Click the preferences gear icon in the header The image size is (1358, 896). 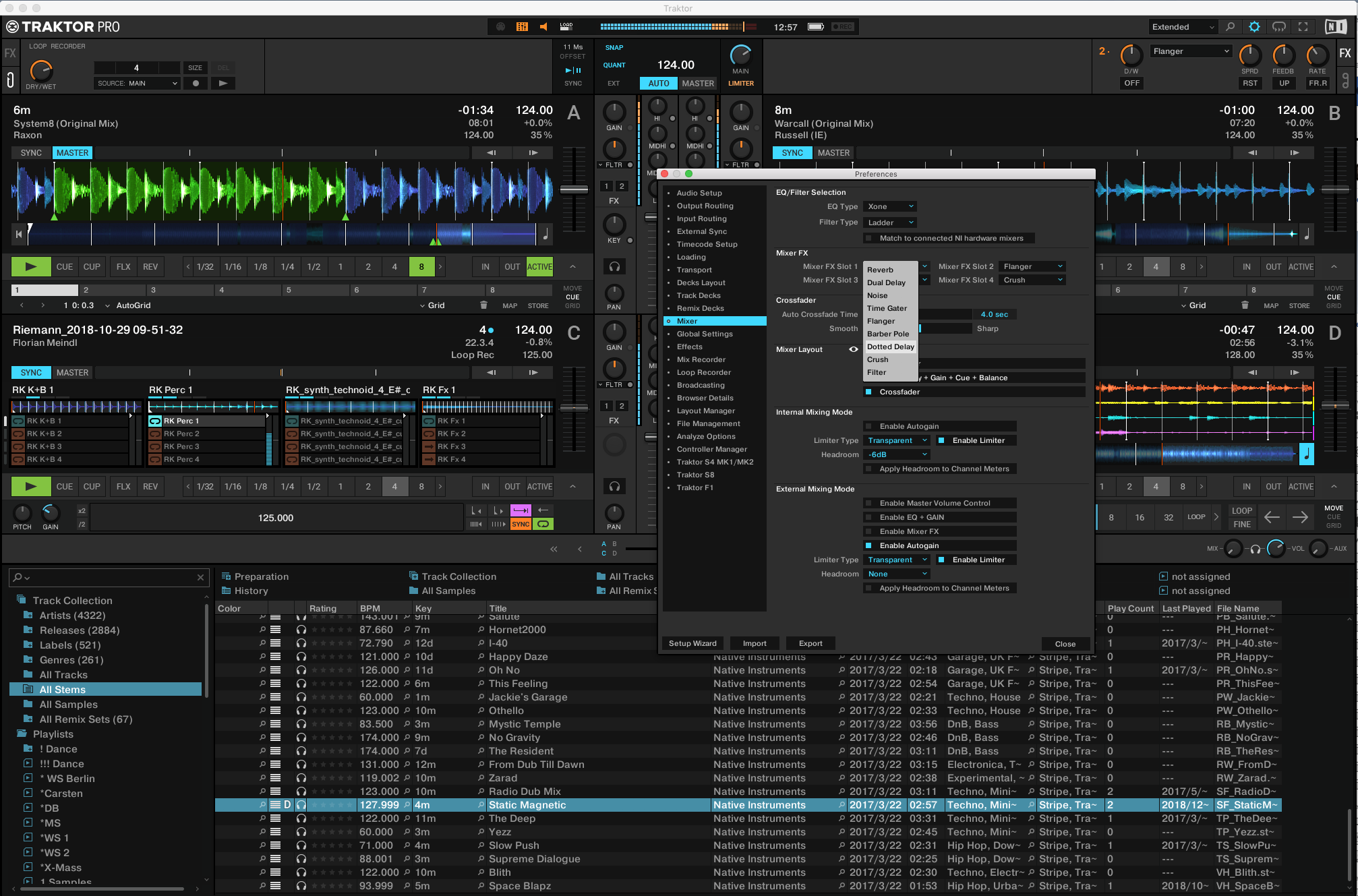(x=1255, y=27)
